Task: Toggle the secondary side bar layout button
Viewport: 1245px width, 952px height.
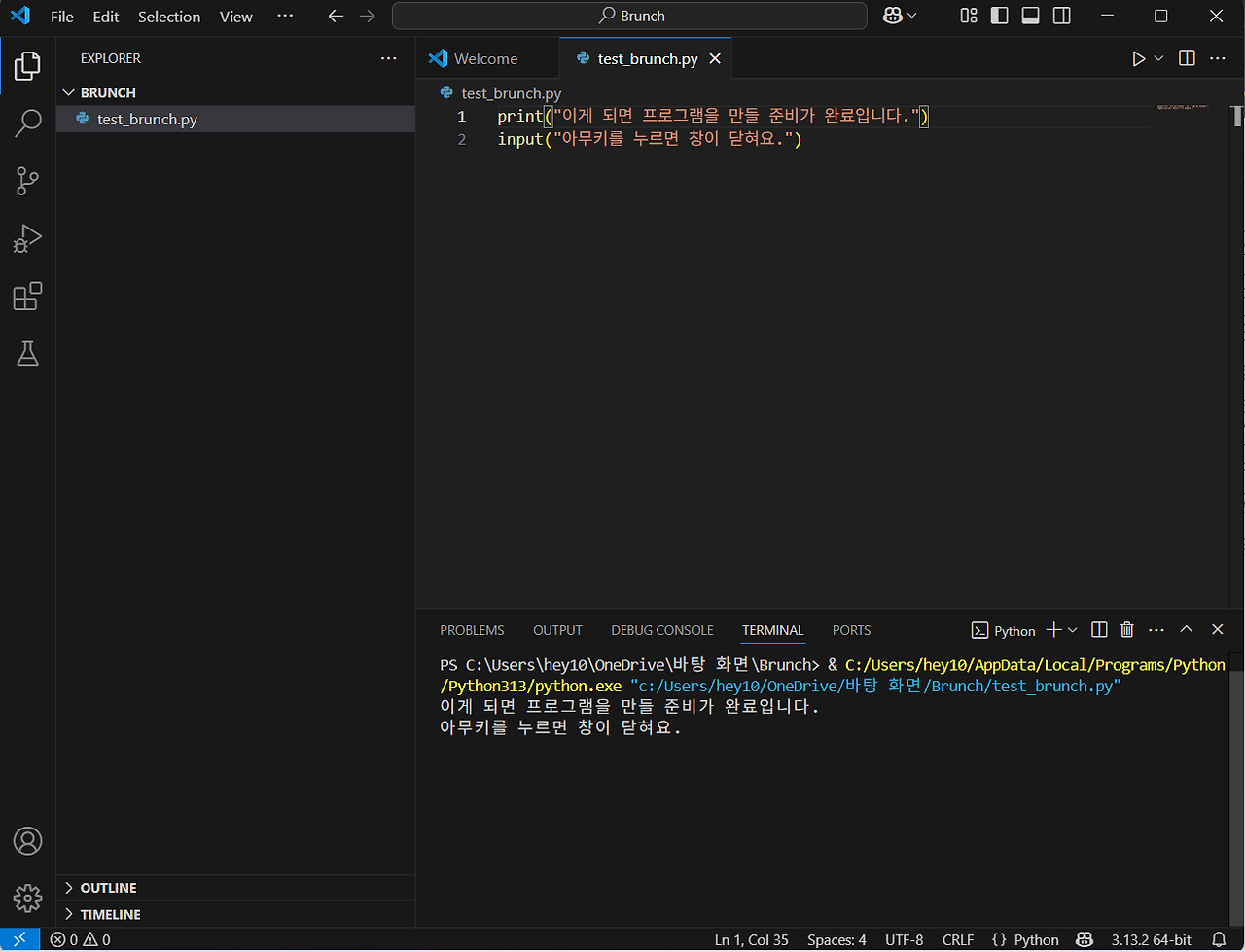Action: [1062, 16]
